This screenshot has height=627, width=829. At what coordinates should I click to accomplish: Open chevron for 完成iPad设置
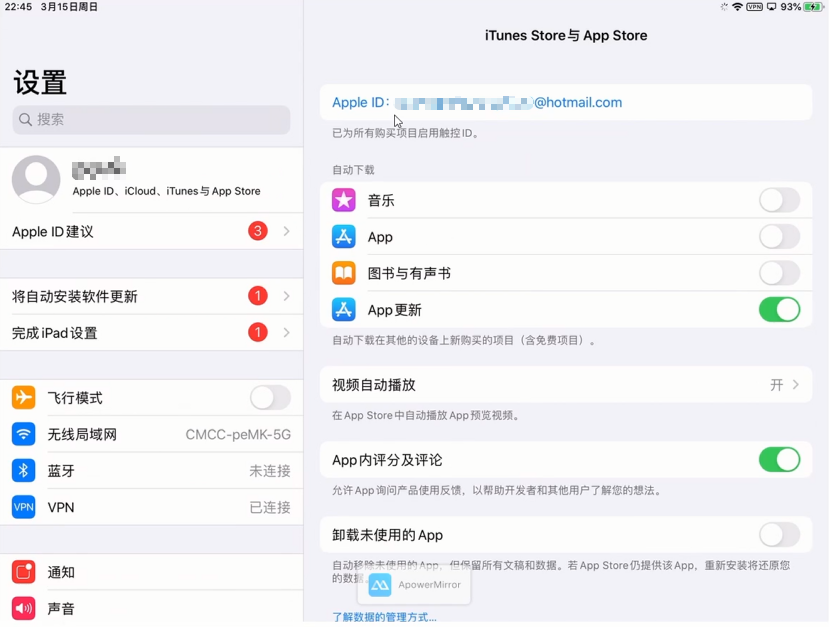(x=287, y=333)
